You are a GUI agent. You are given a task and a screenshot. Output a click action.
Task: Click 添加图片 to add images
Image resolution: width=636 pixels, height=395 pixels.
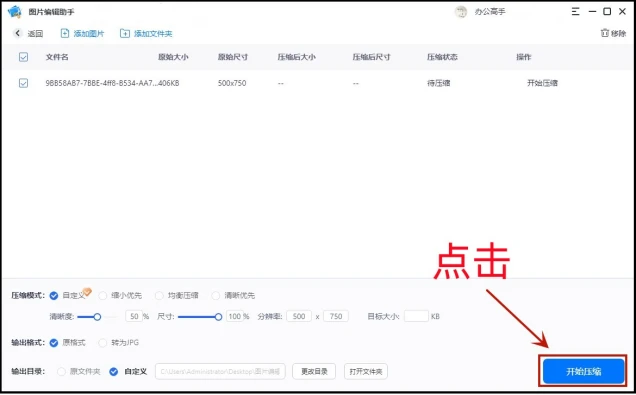pyautogui.click(x=83, y=33)
